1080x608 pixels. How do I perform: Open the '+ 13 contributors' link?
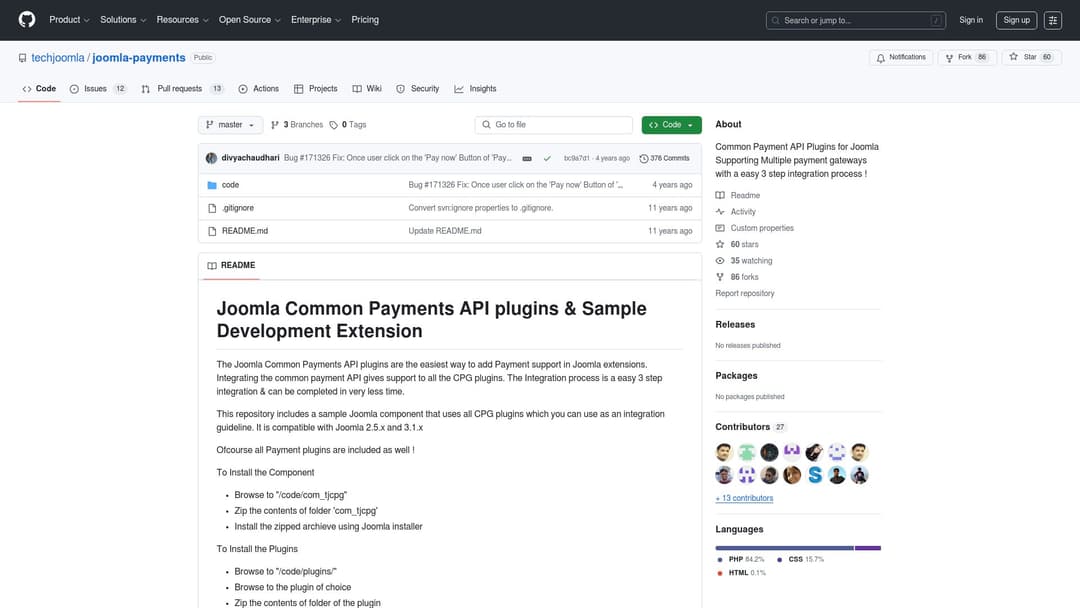click(744, 498)
